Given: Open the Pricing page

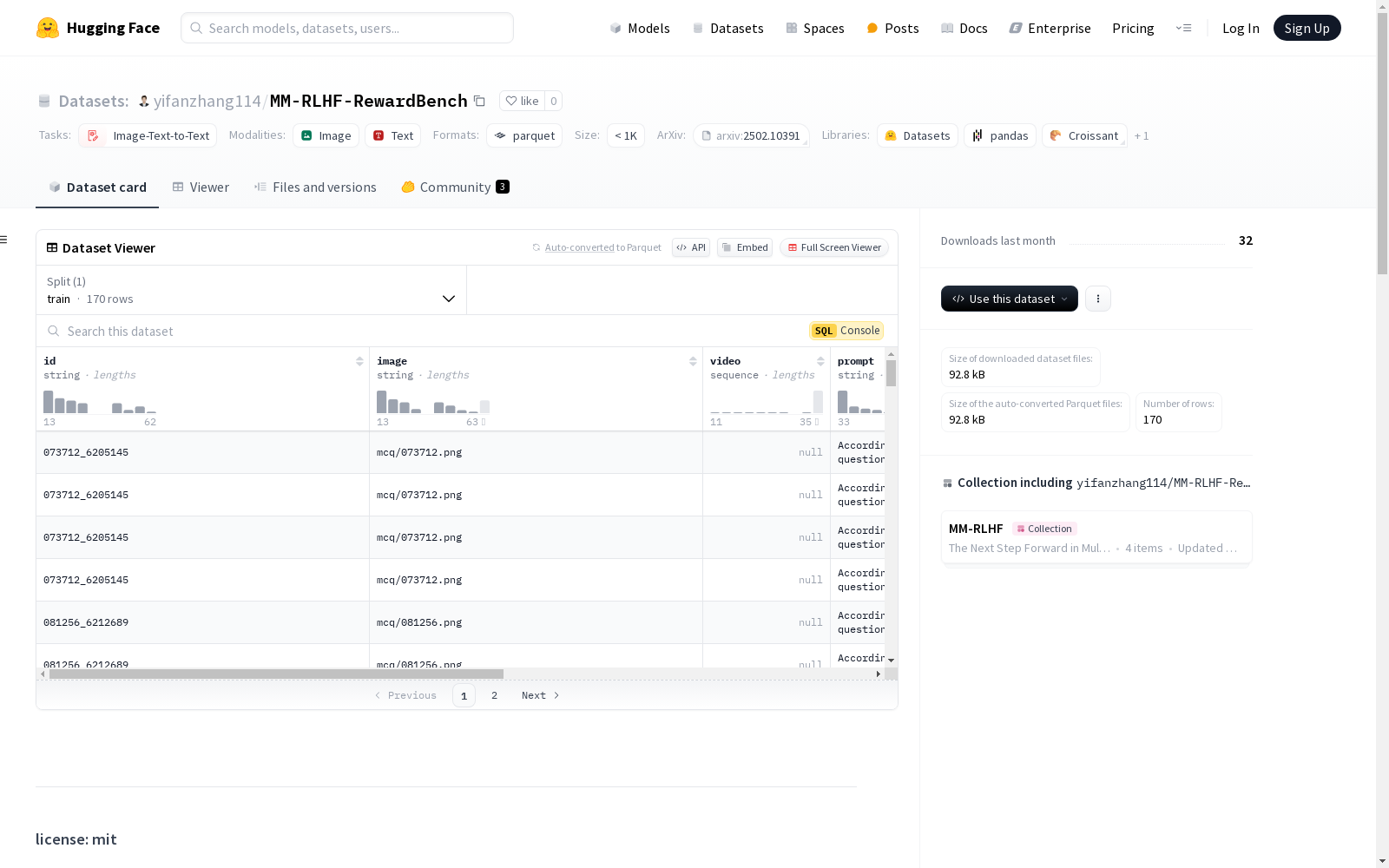Looking at the screenshot, I should click(1133, 28).
